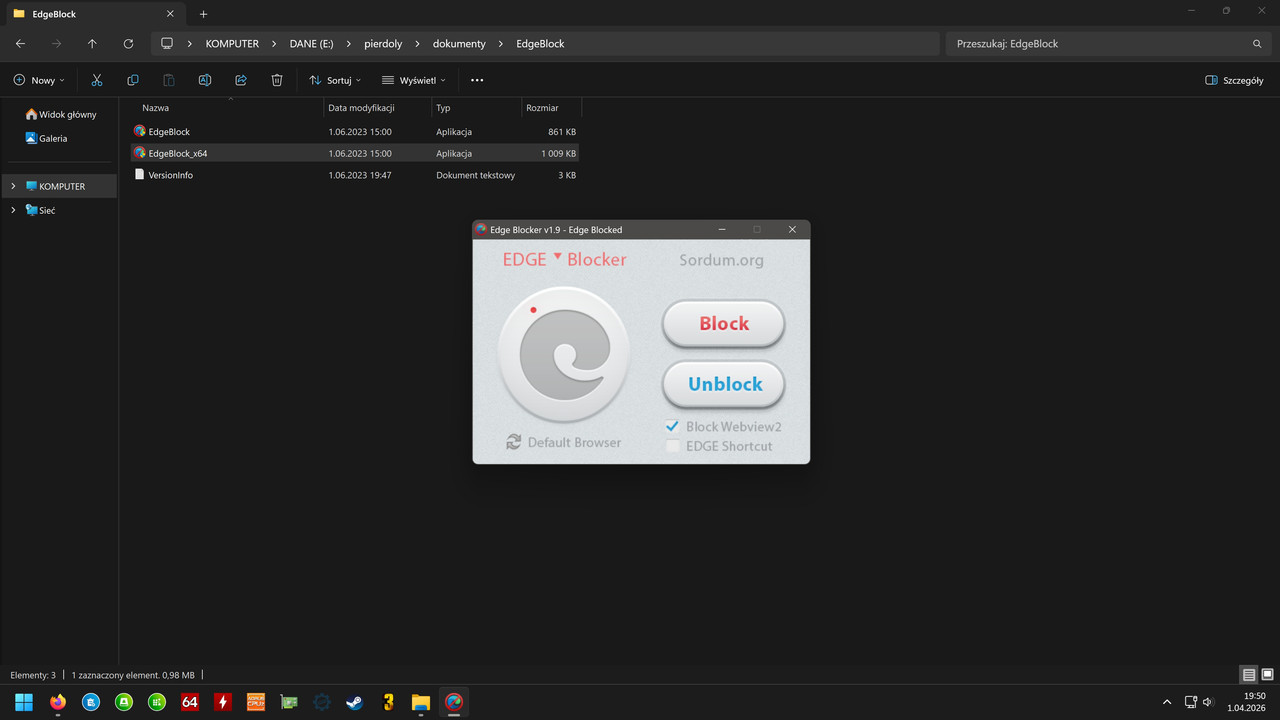Image resolution: width=1280 pixels, height=720 pixels.
Task: Click the Copy icon in toolbar
Action: tap(133, 80)
